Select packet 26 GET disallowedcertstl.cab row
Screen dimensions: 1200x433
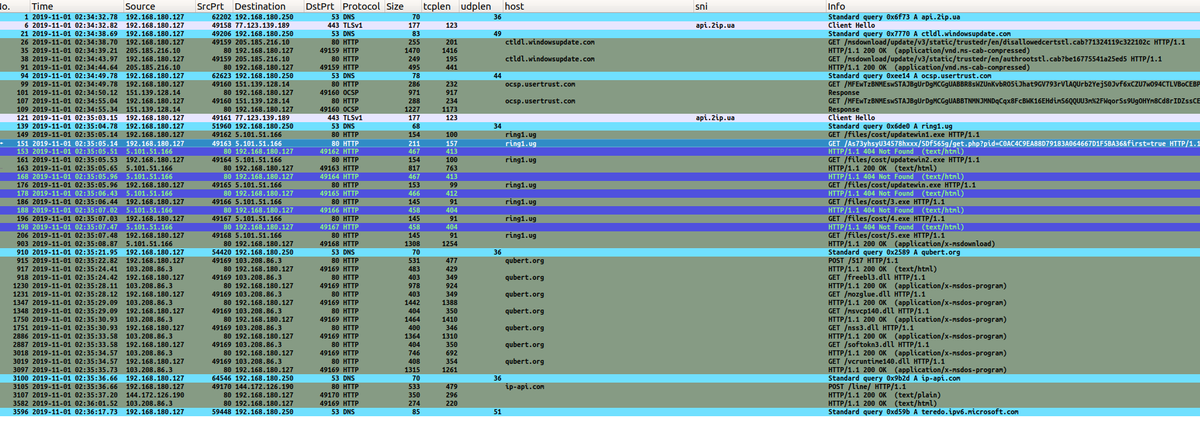point(600,42)
